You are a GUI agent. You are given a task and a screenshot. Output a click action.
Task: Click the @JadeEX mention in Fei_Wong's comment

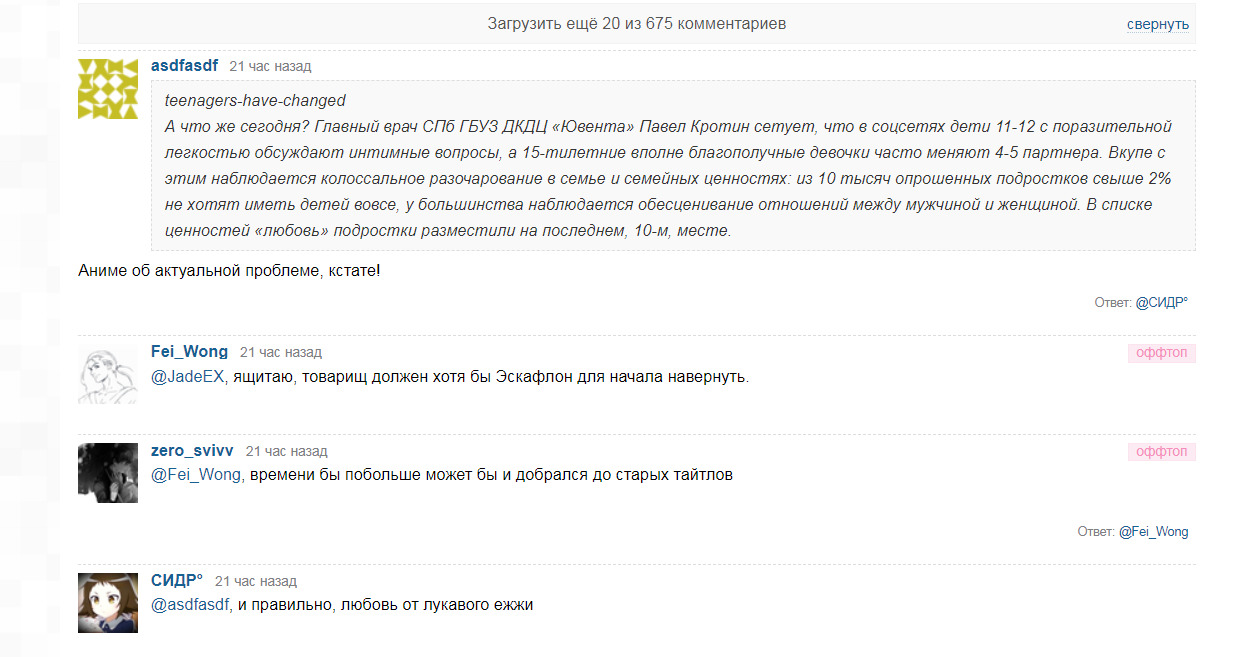point(188,377)
